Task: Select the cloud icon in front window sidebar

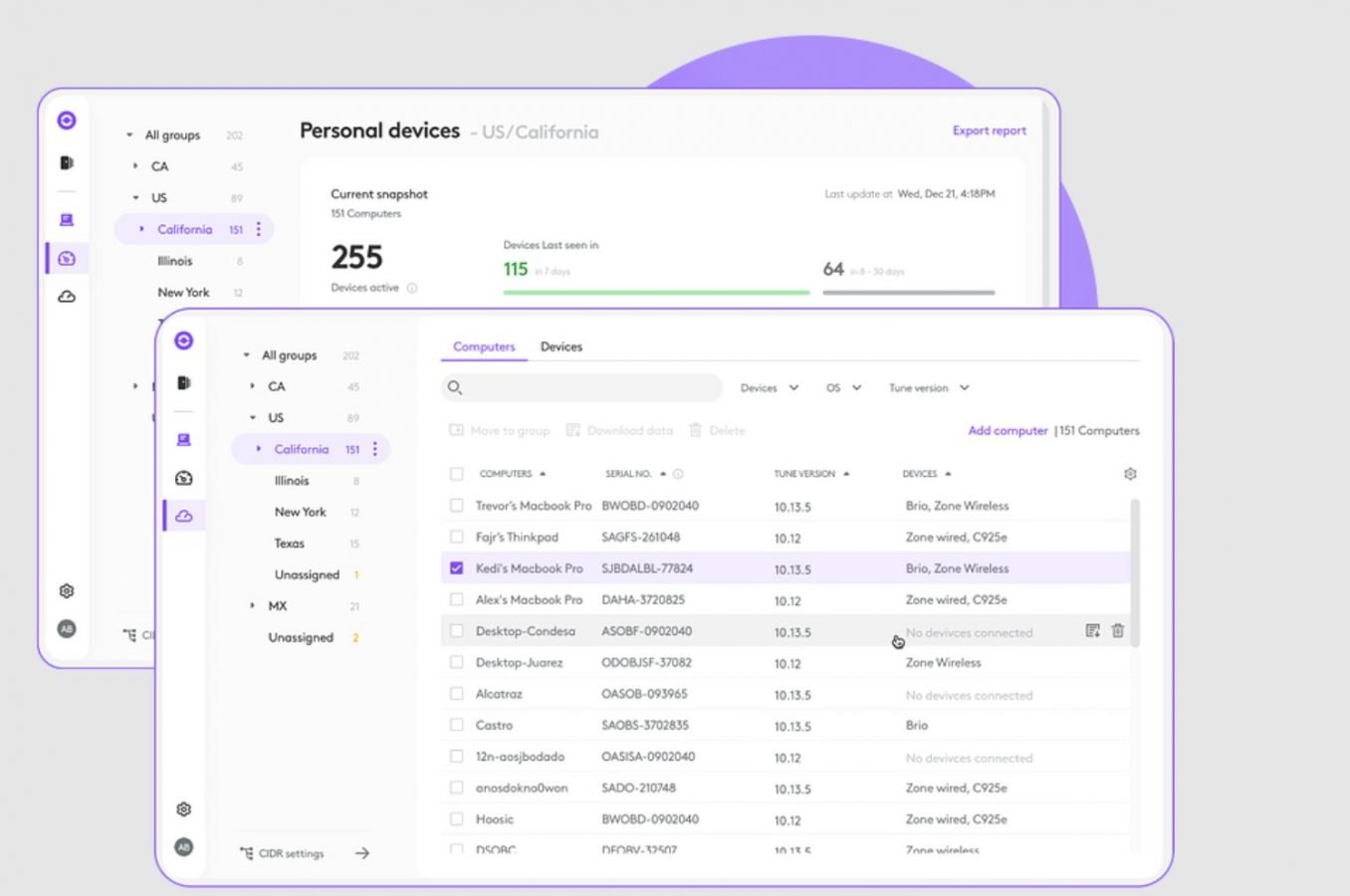Action: [x=184, y=516]
